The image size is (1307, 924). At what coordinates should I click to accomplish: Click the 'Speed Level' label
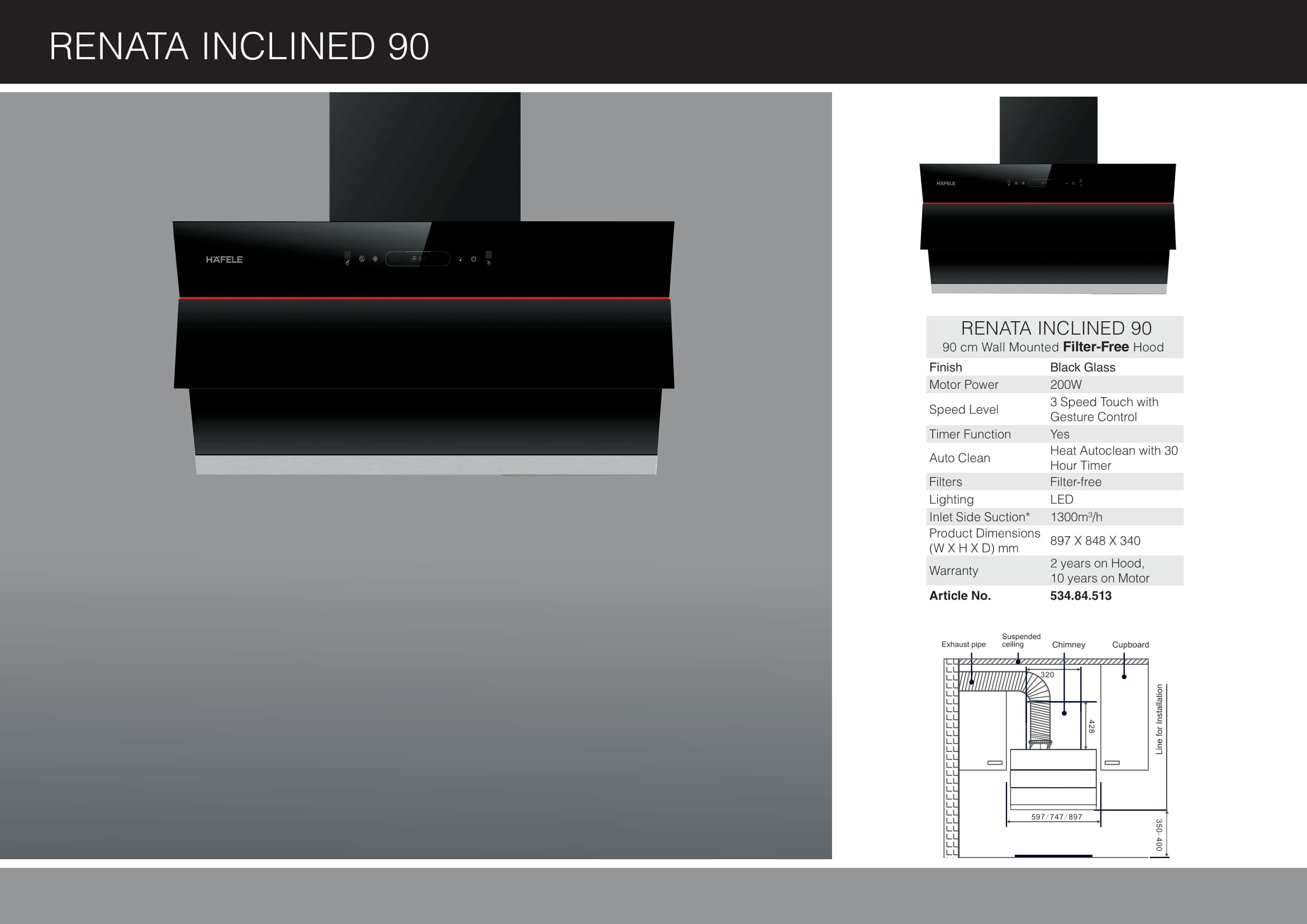point(964,409)
